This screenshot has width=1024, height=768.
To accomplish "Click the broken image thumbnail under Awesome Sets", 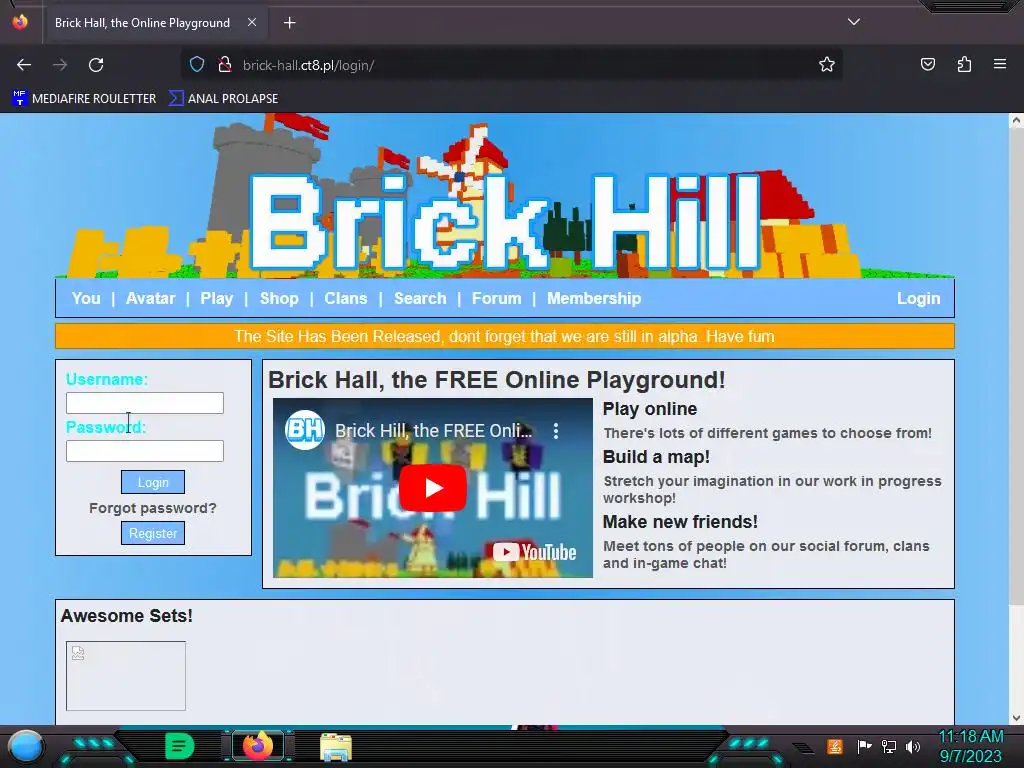I will 125,676.
